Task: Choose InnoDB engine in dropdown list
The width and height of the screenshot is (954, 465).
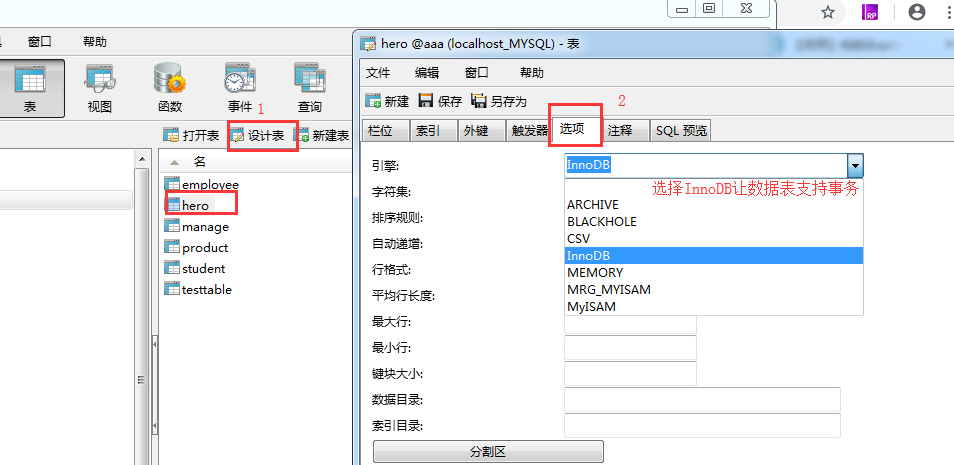Action: tap(714, 256)
